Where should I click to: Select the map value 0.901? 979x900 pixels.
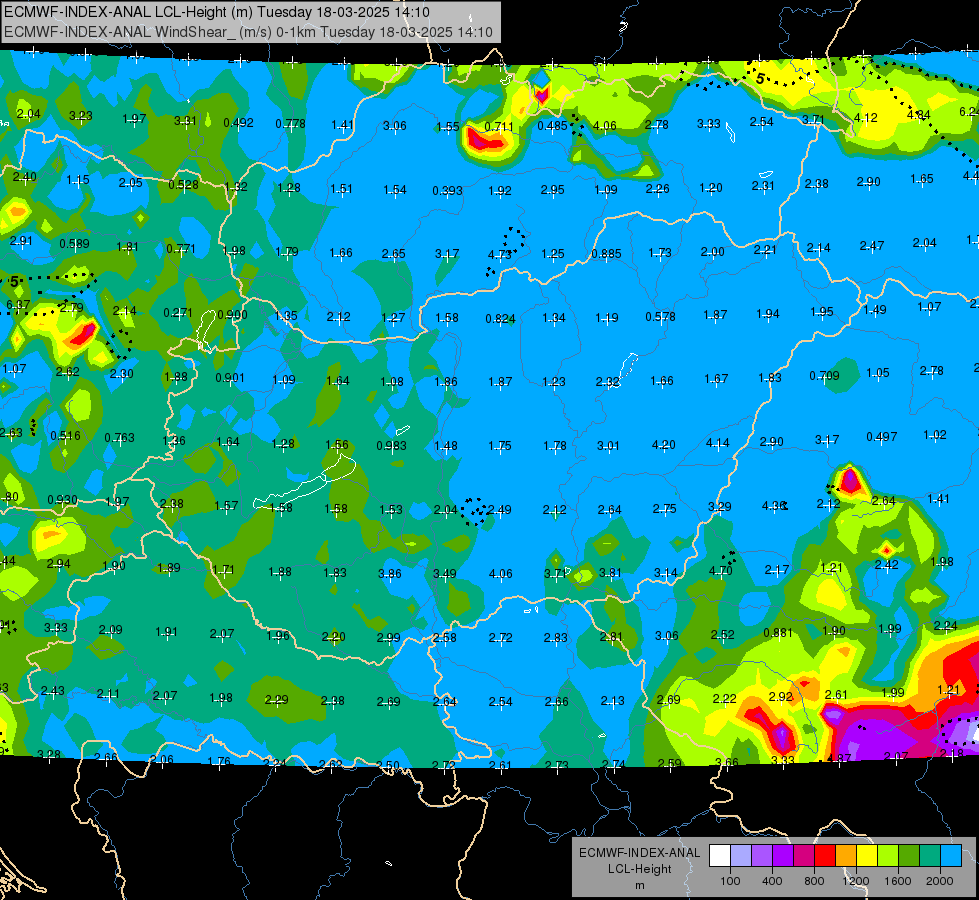(230, 378)
